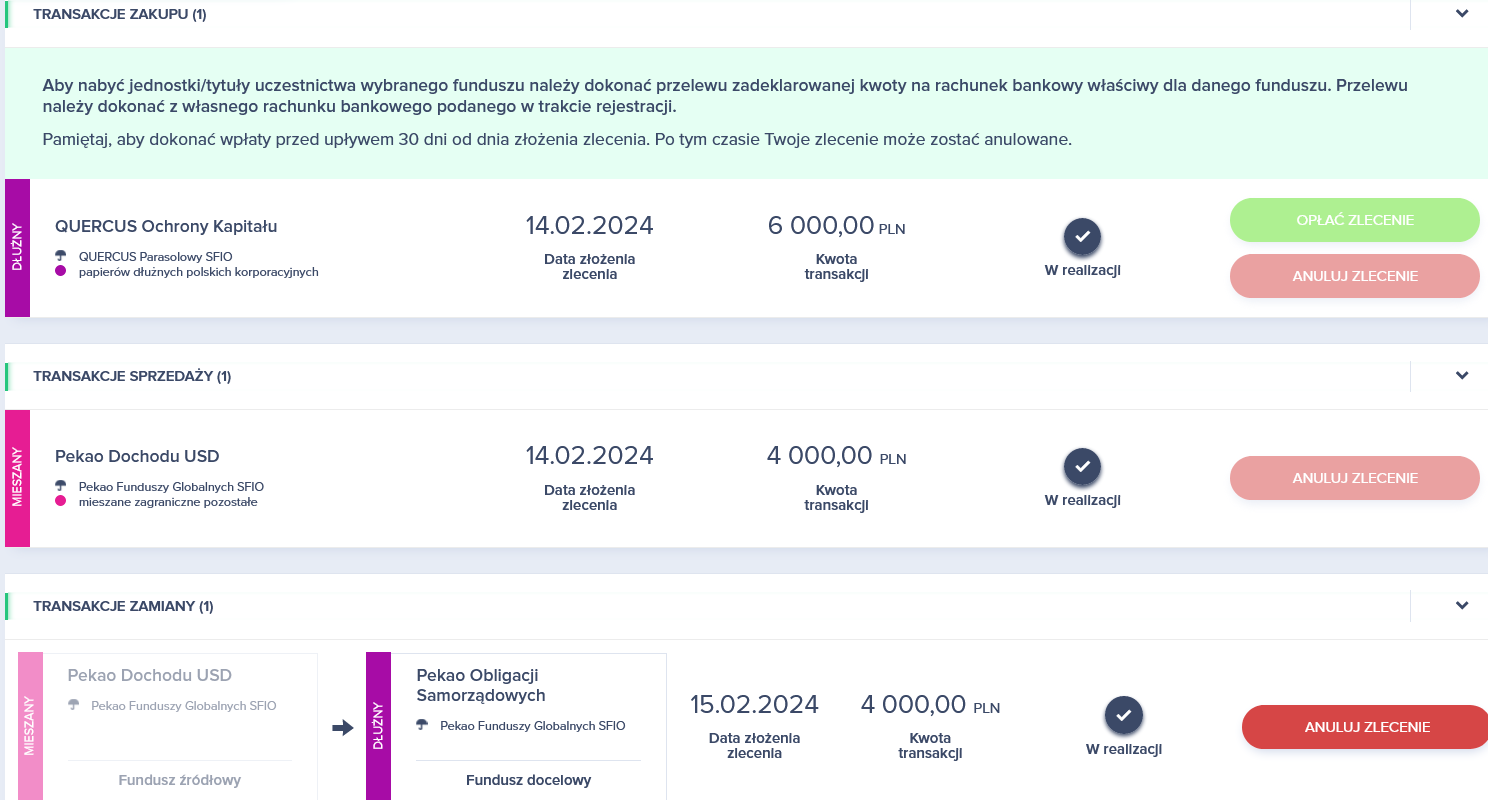Click the umbrella icon in the Pekao Obligacji Samorządowych card
Viewport: 1488px width, 800px height.
[x=423, y=725]
